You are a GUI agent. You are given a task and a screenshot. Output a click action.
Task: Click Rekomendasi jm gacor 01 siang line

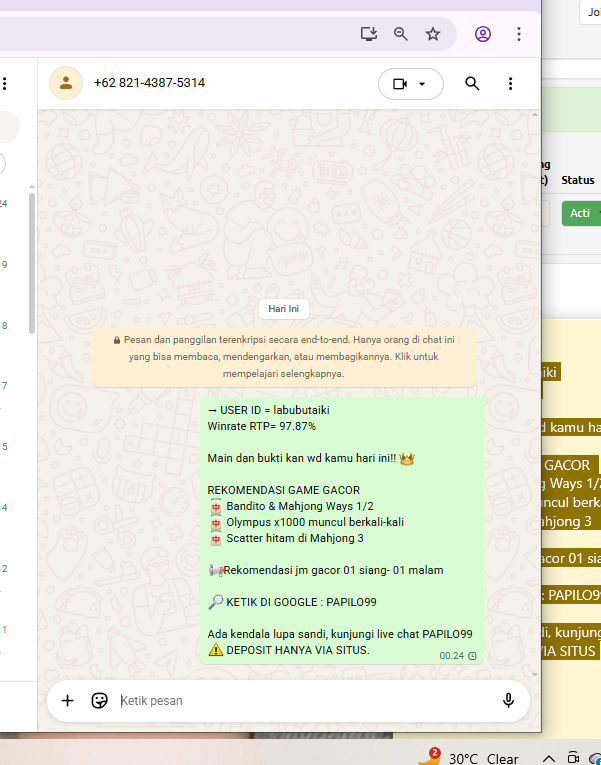click(325, 570)
